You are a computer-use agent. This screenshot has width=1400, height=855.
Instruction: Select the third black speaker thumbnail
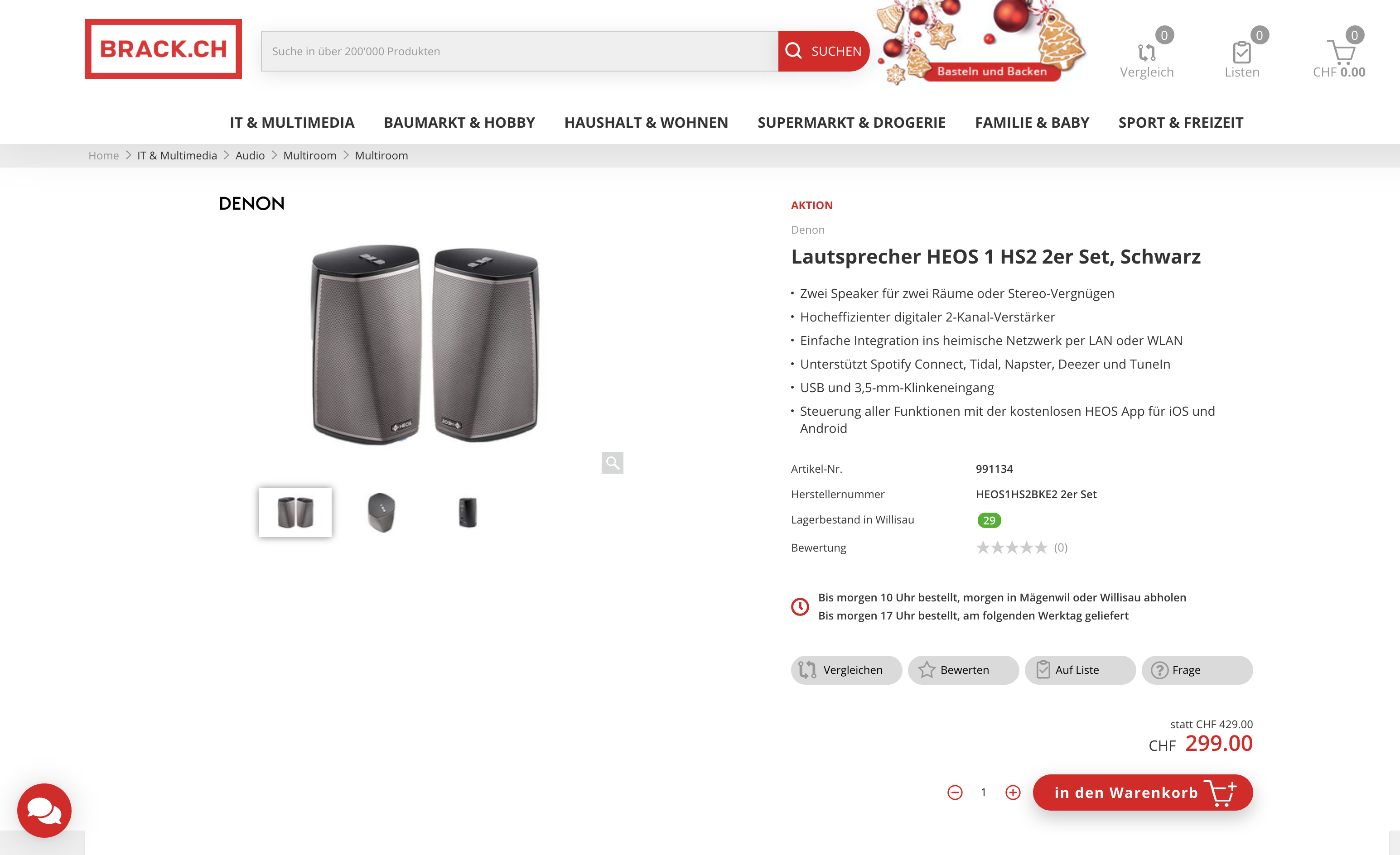point(468,513)
